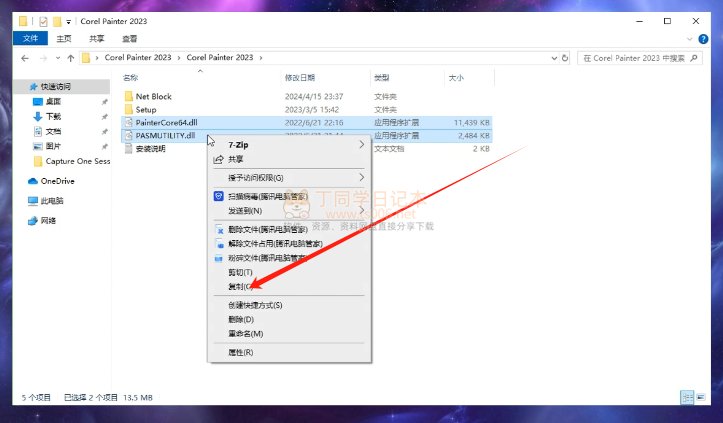Toggle the checkmark icon in title bar

43,20
